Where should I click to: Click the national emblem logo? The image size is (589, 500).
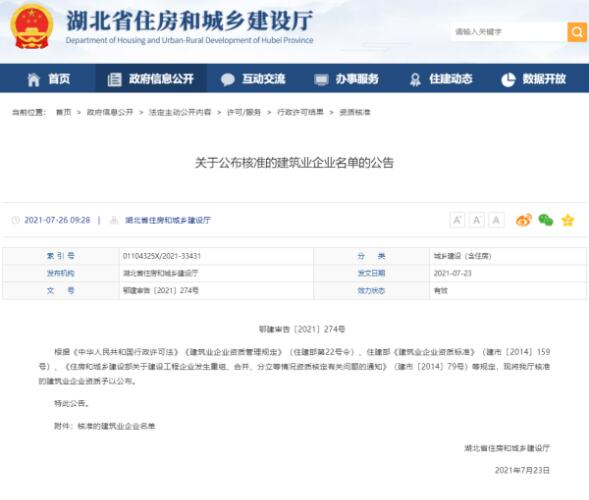coord(32,26)
